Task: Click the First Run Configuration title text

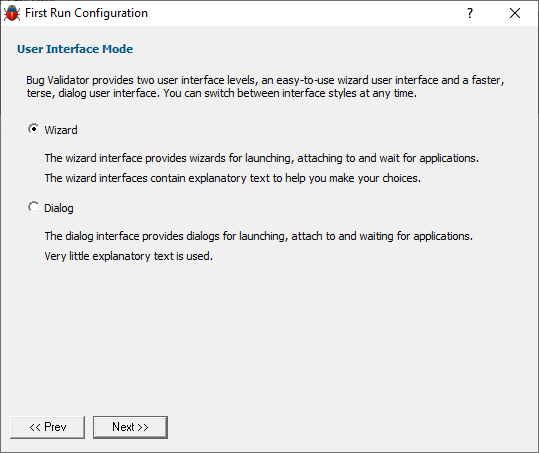Action: point(86,13)
